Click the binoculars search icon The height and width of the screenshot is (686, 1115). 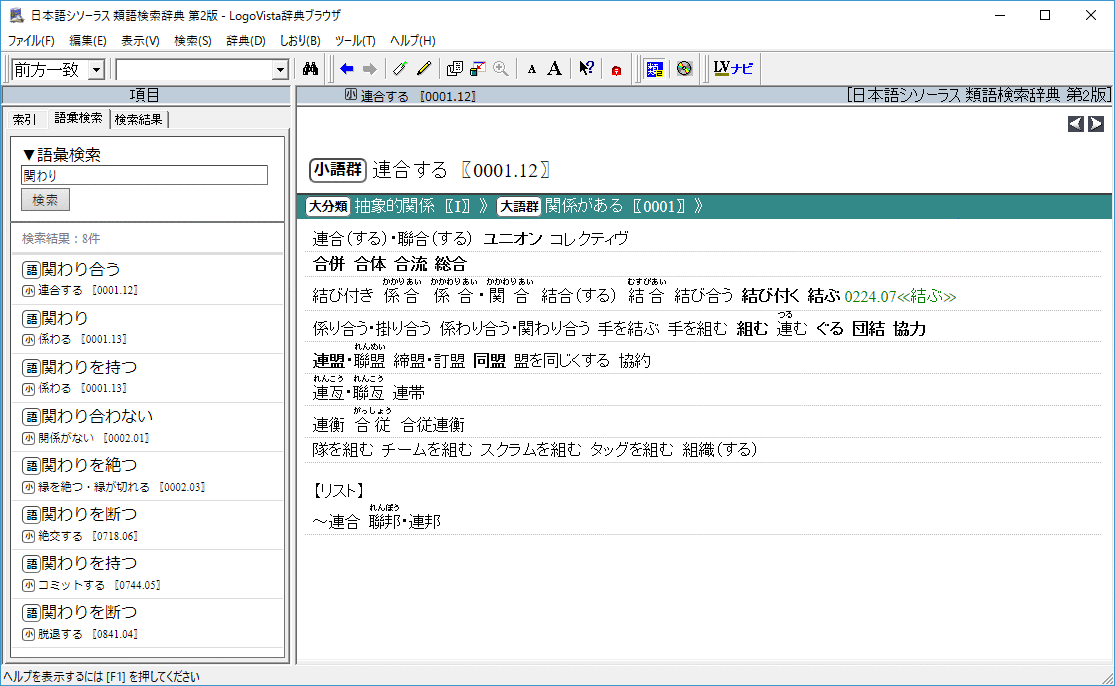(310, 69)
